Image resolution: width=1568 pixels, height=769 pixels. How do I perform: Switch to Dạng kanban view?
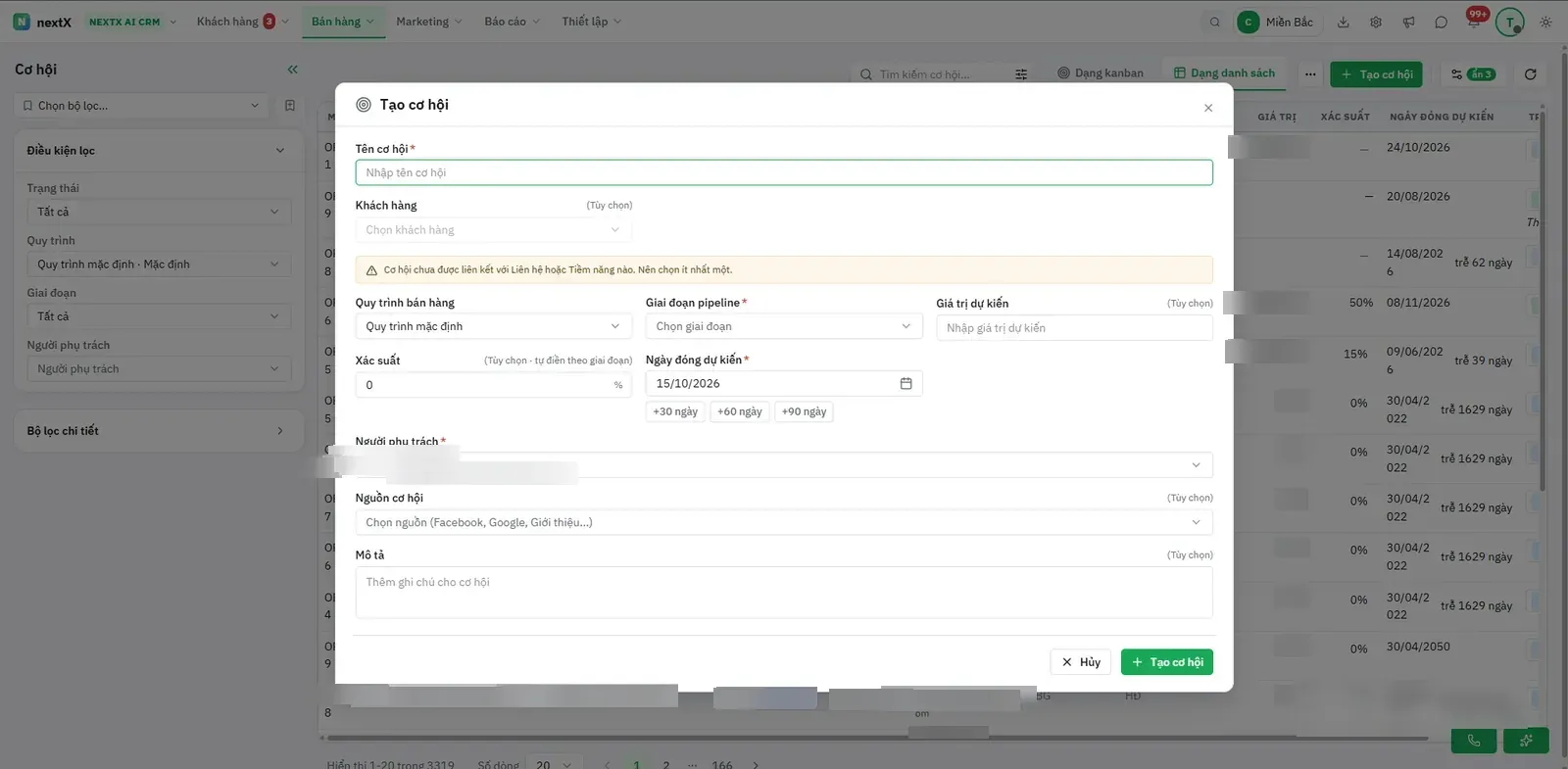click(x=1101, y=73)
